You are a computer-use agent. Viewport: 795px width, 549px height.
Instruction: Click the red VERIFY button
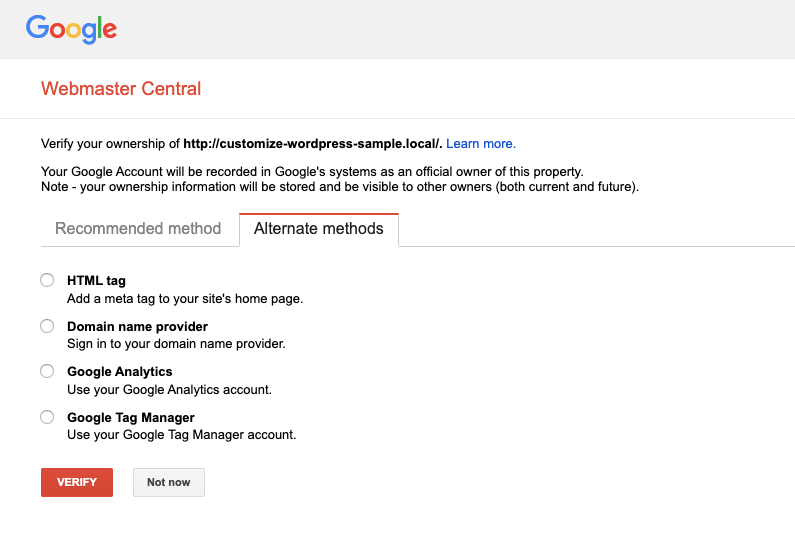tap(77, 482)
